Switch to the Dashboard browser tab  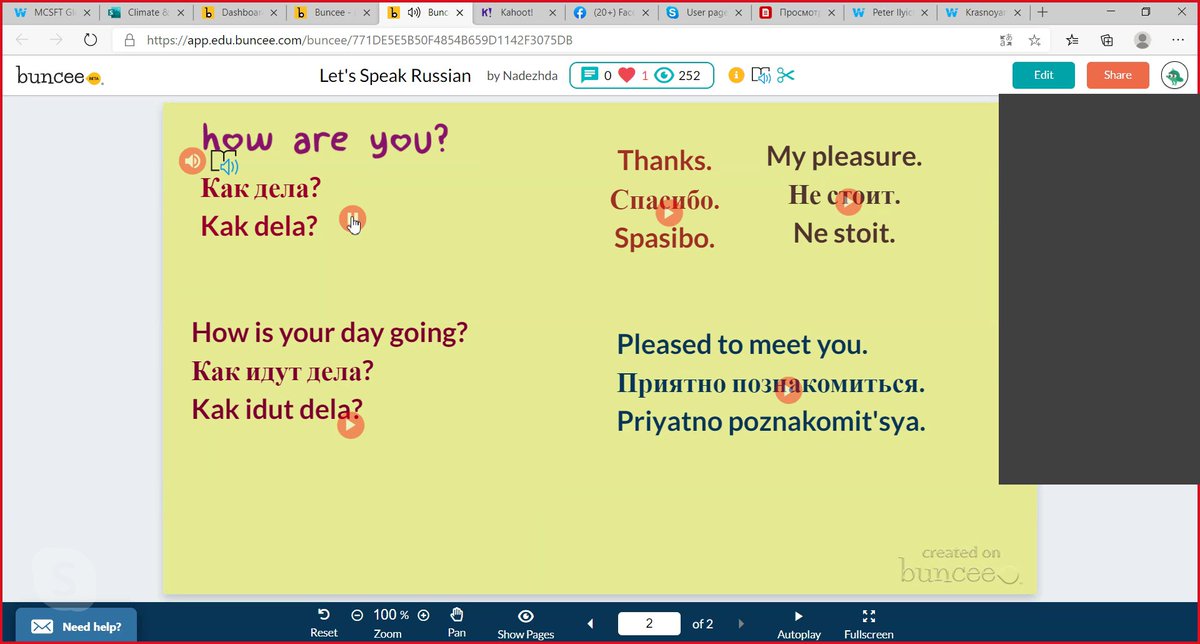click(x=239, y=13)
